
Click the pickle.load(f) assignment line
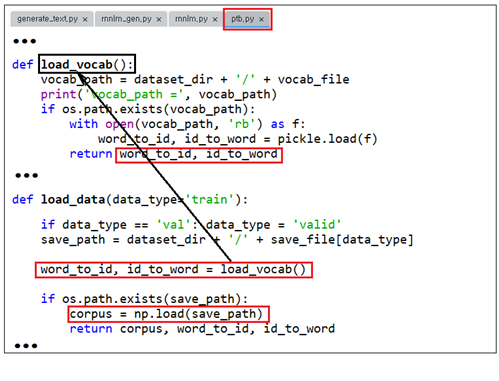(x=238, y=139)
